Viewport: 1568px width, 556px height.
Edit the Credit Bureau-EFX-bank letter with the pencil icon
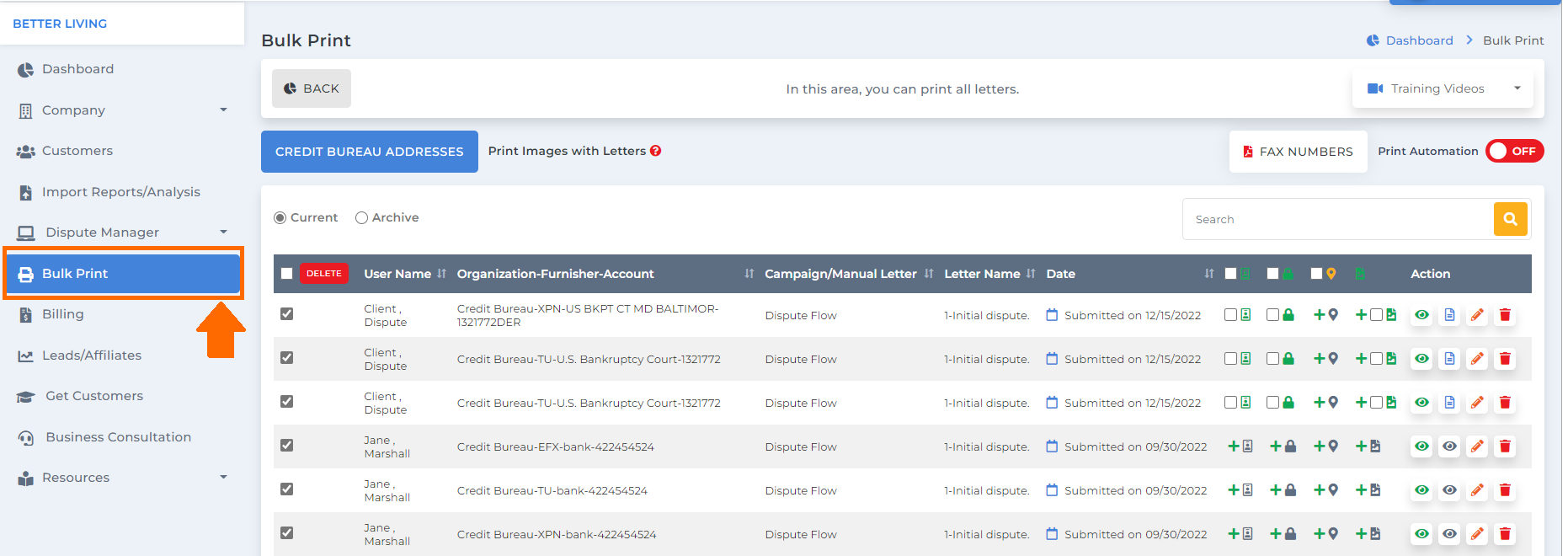click(1477, 446)
